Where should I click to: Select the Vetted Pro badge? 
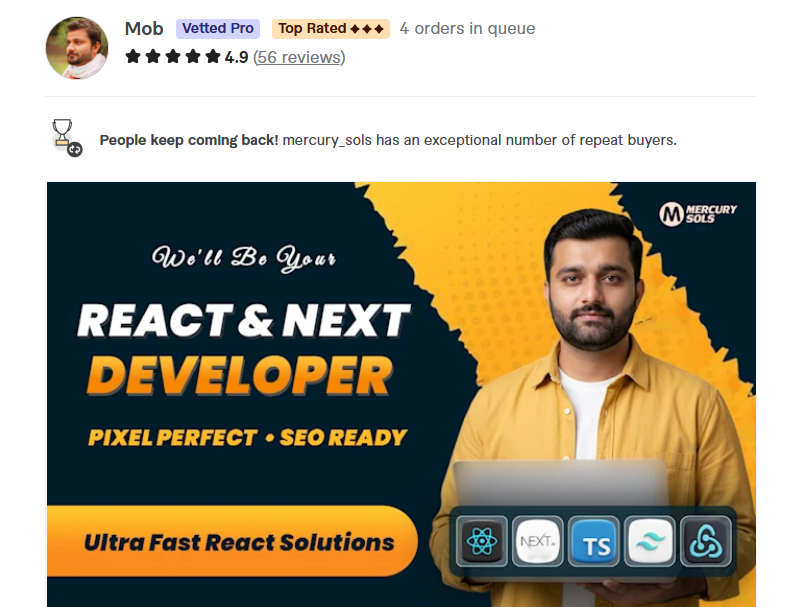(217, 28)
